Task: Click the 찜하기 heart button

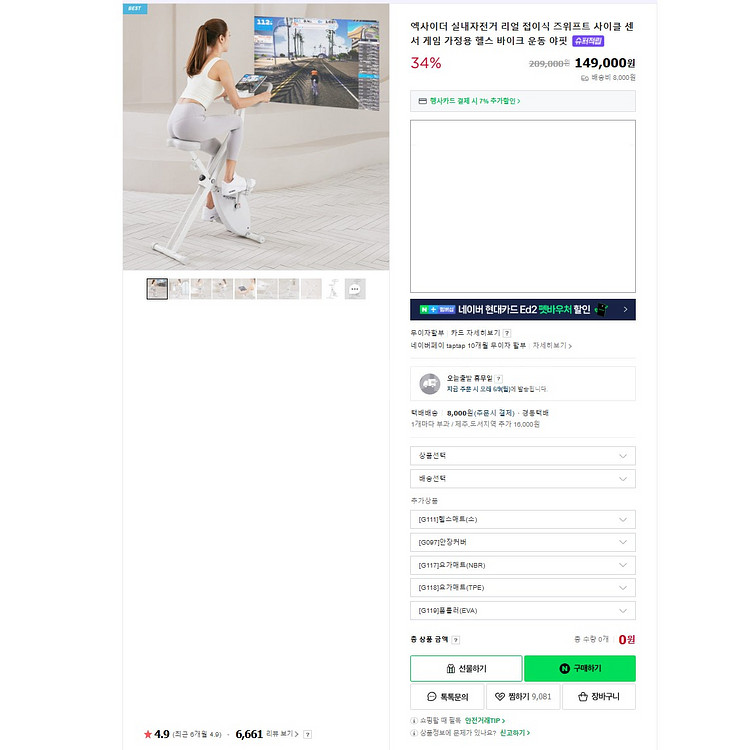Action: tap(523, 696)
